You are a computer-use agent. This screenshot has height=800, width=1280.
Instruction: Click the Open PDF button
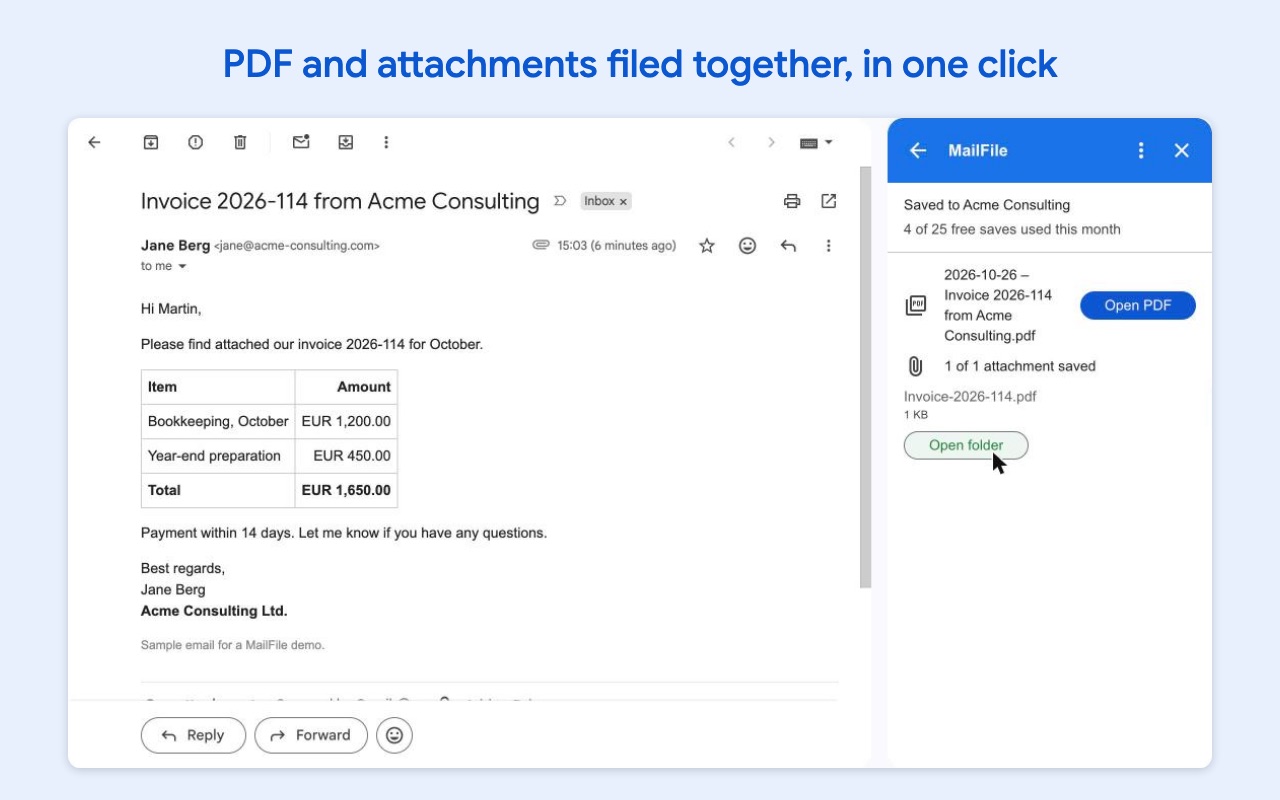coord(1138,305)
